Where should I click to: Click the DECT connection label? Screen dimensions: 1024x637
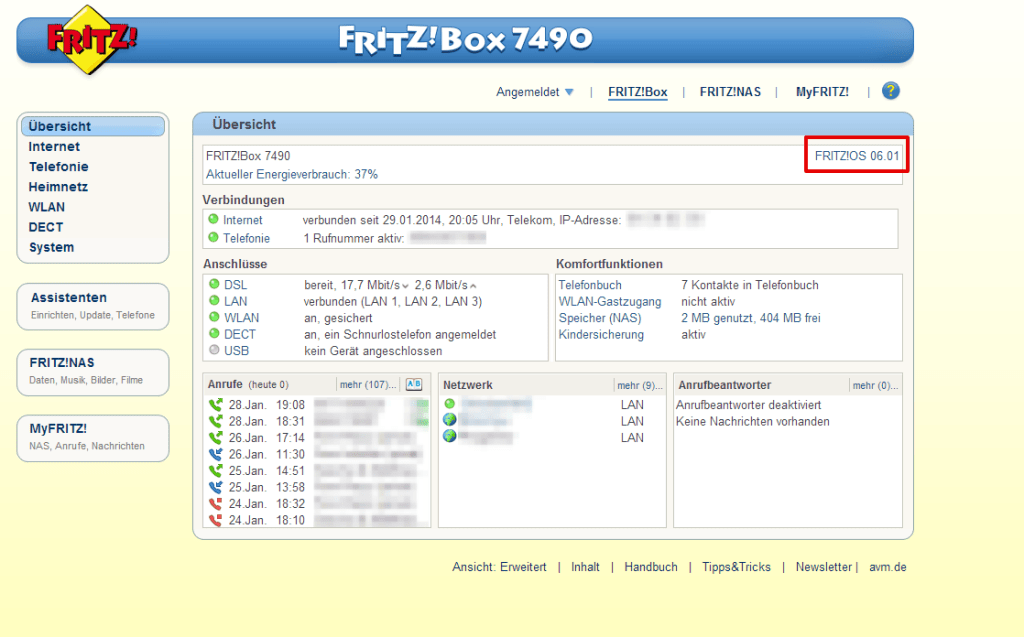pyautogui.click(x=240, y=335)
